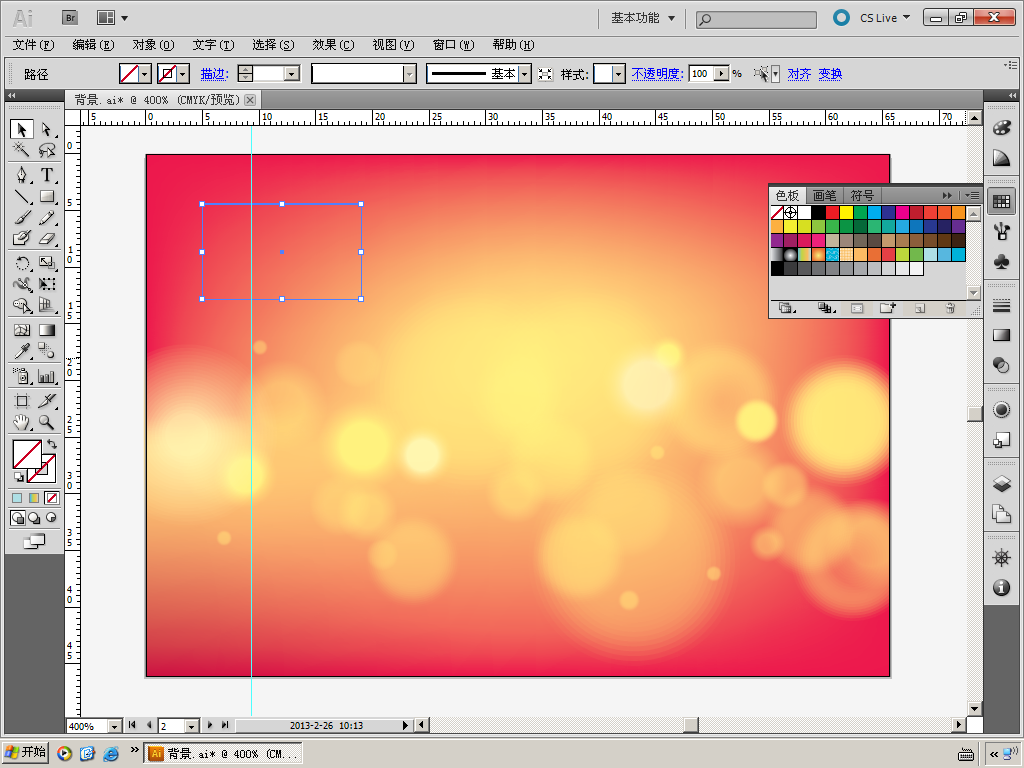Click the 描边 stroke link

tap(214, 74)
